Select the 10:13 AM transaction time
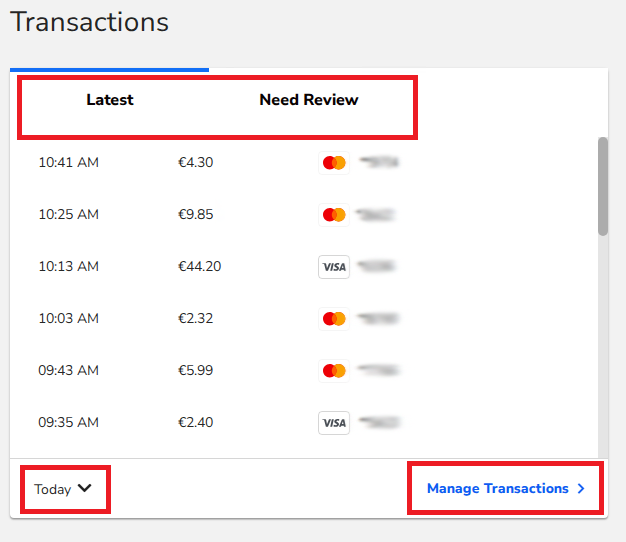 (x=69, y=266)
